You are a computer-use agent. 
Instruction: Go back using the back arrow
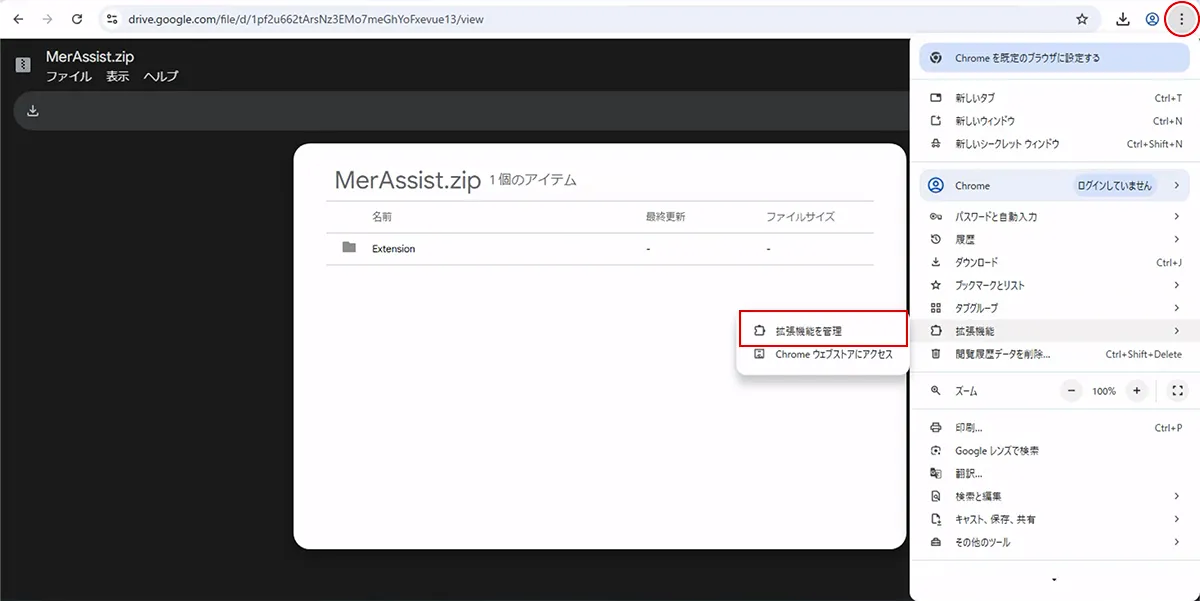18,19
